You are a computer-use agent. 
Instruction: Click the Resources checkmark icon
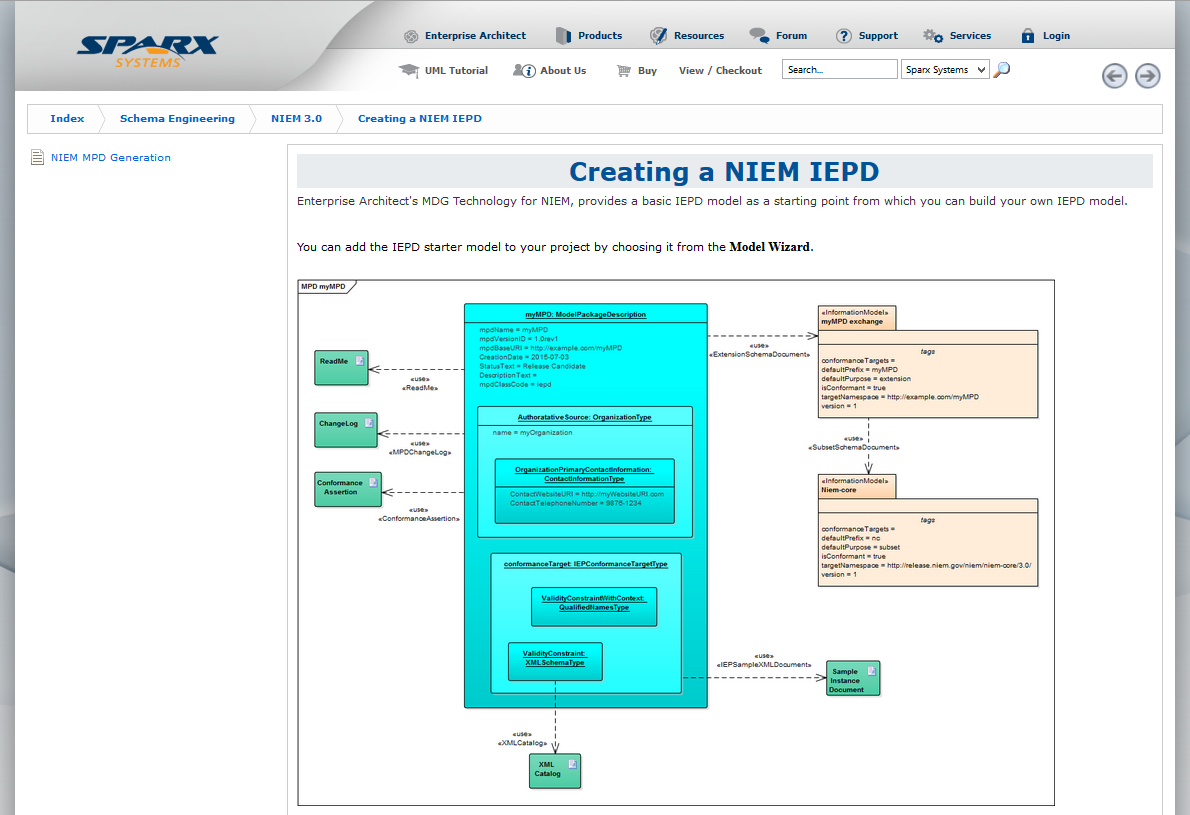[x=658, y=36]
